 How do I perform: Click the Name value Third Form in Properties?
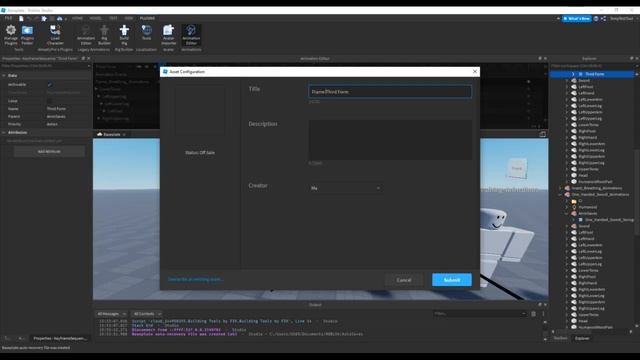click(x=56, y=109)
